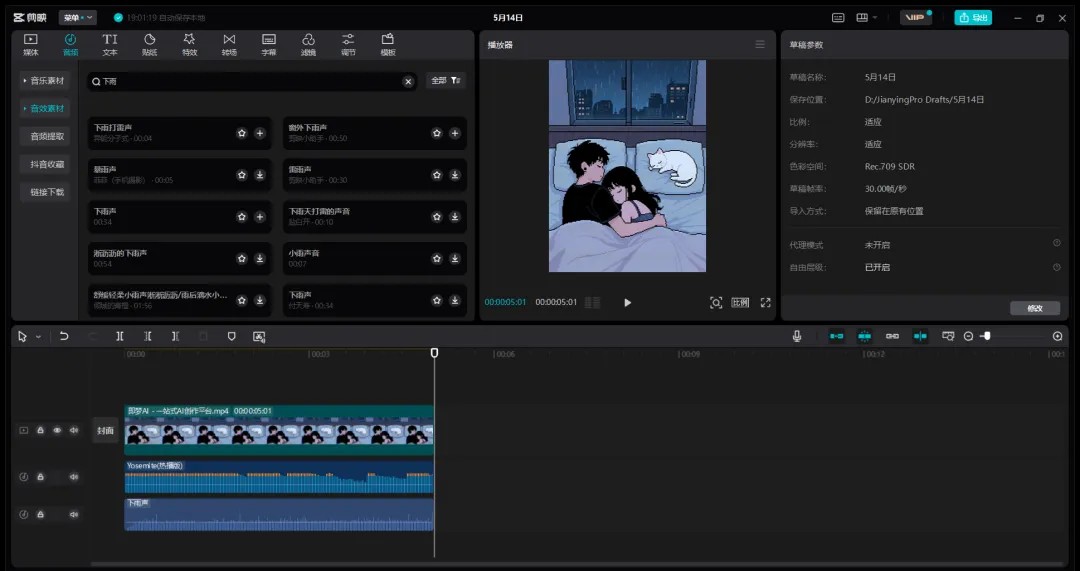
Task: Switch to the 文本 text tab
Action: pos(110,45)
